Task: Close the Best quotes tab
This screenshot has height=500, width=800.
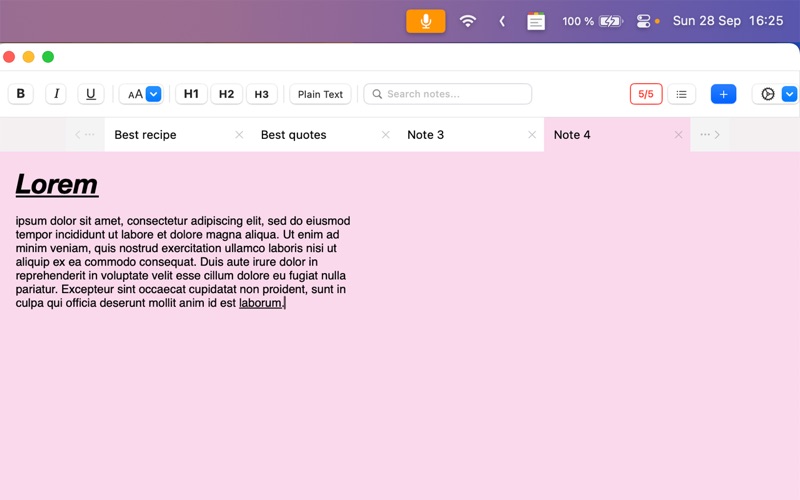Action: tap(386, 135)
